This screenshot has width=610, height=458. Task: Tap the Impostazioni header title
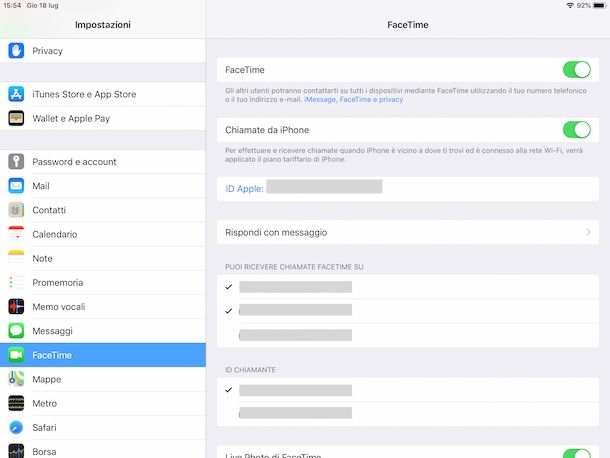click(103, 25)
